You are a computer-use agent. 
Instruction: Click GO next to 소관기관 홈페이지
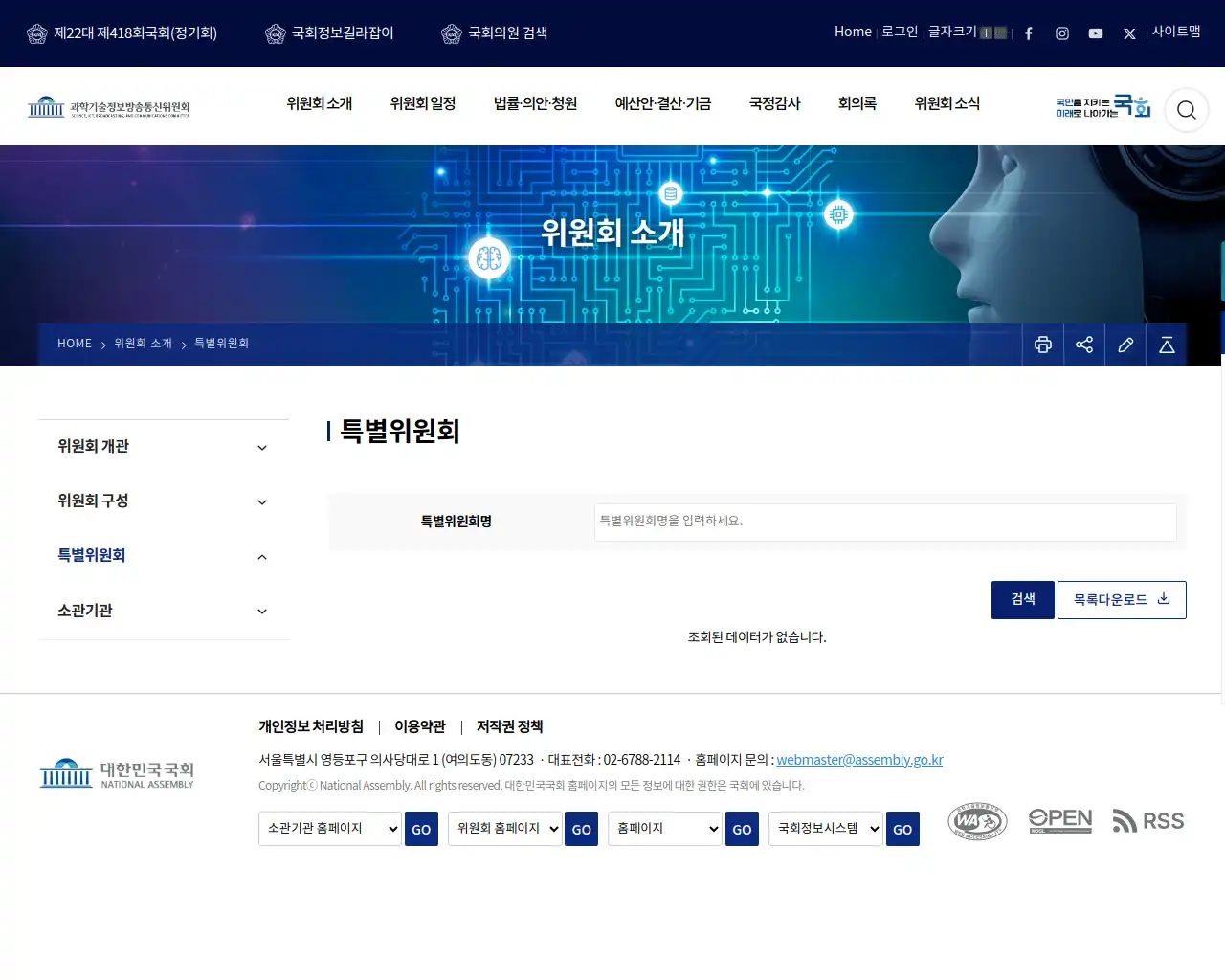[421, 829]
